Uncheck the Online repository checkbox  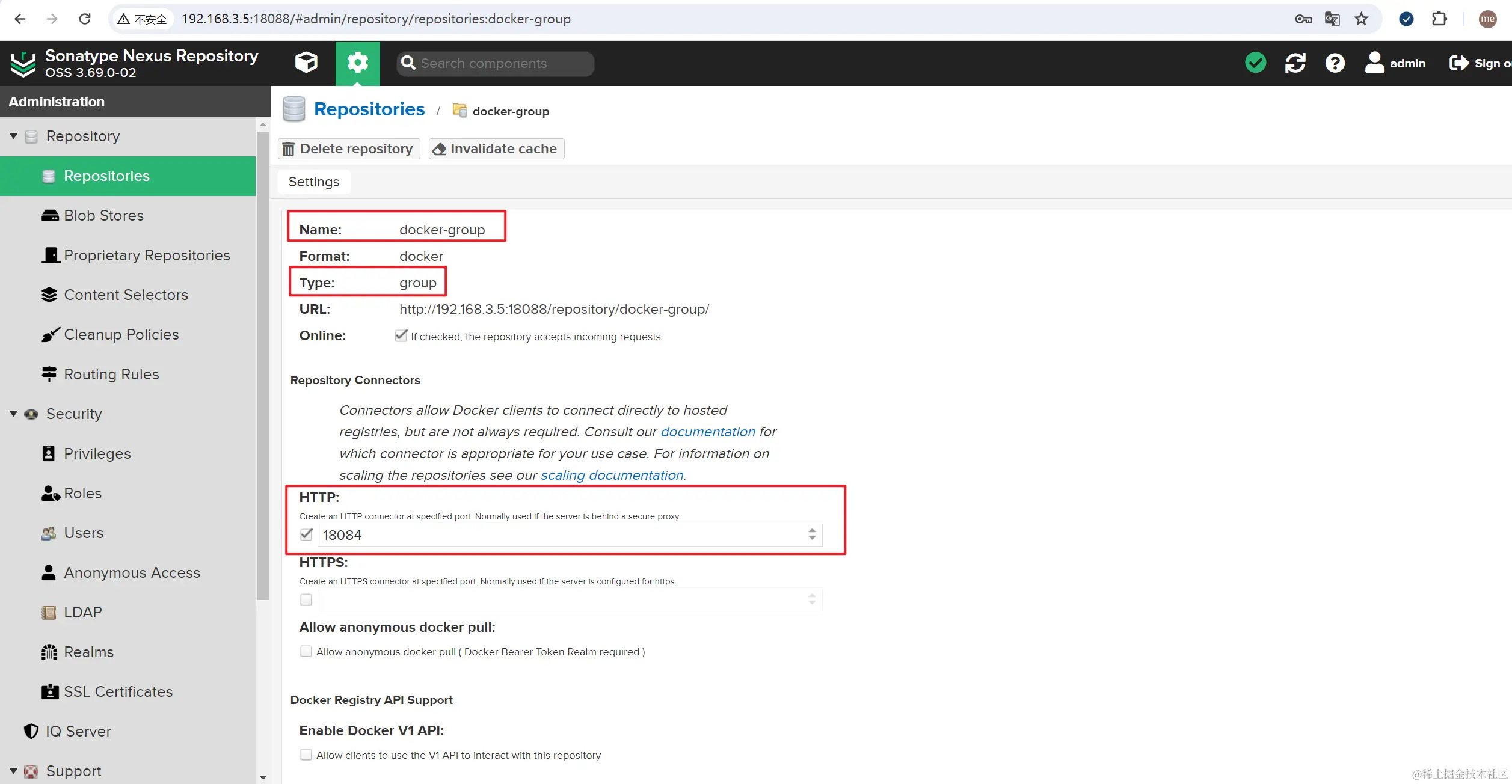[401, 335]
